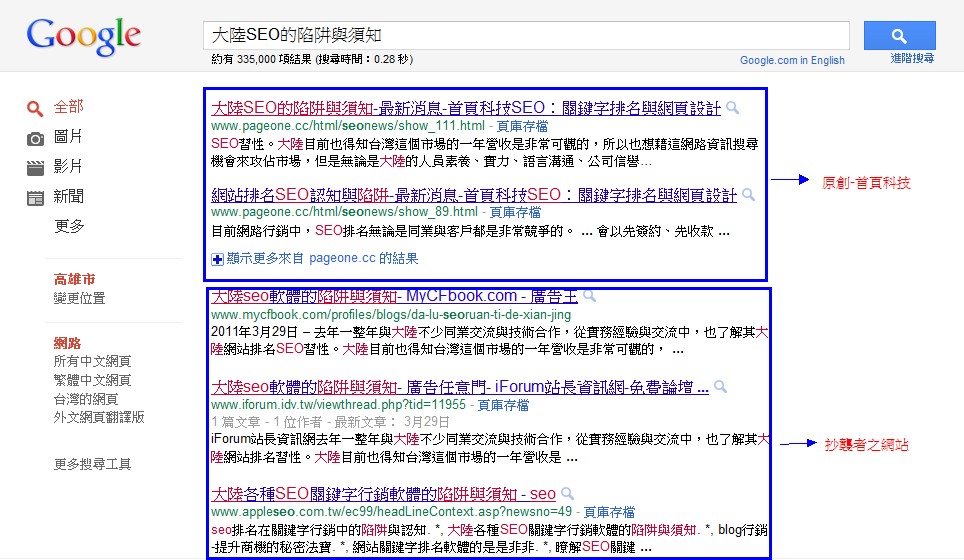The image size is (964, 560).
Task: Click 高雄市 location label
Action: (74, 279)
